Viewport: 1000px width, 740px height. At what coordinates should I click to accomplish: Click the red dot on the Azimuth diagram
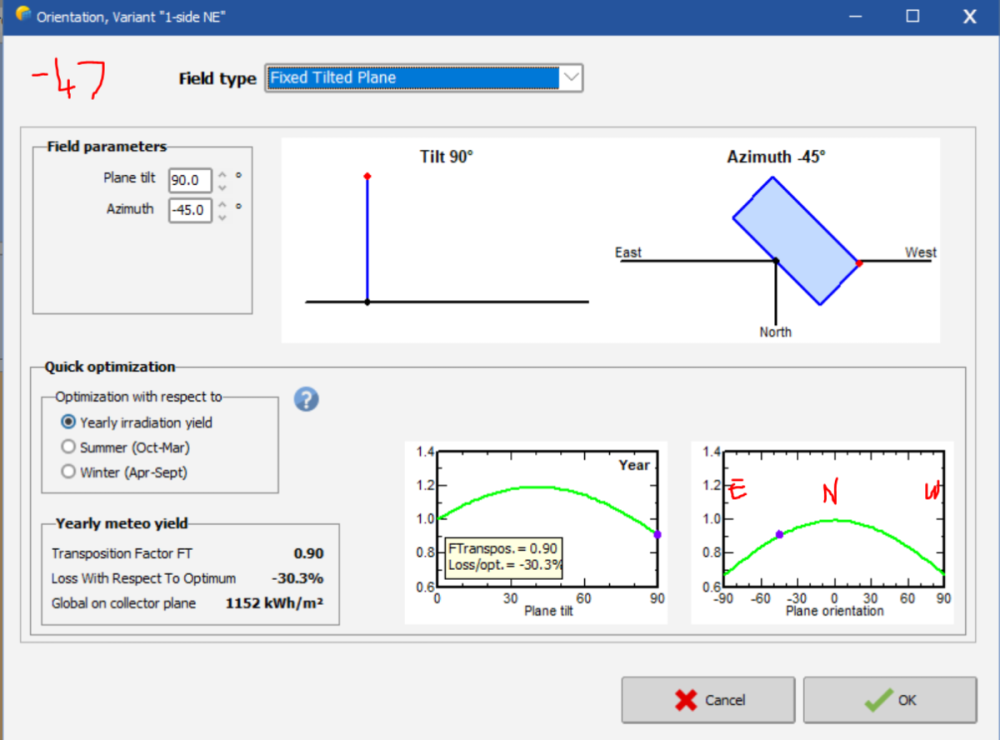(x=859, y=263)
